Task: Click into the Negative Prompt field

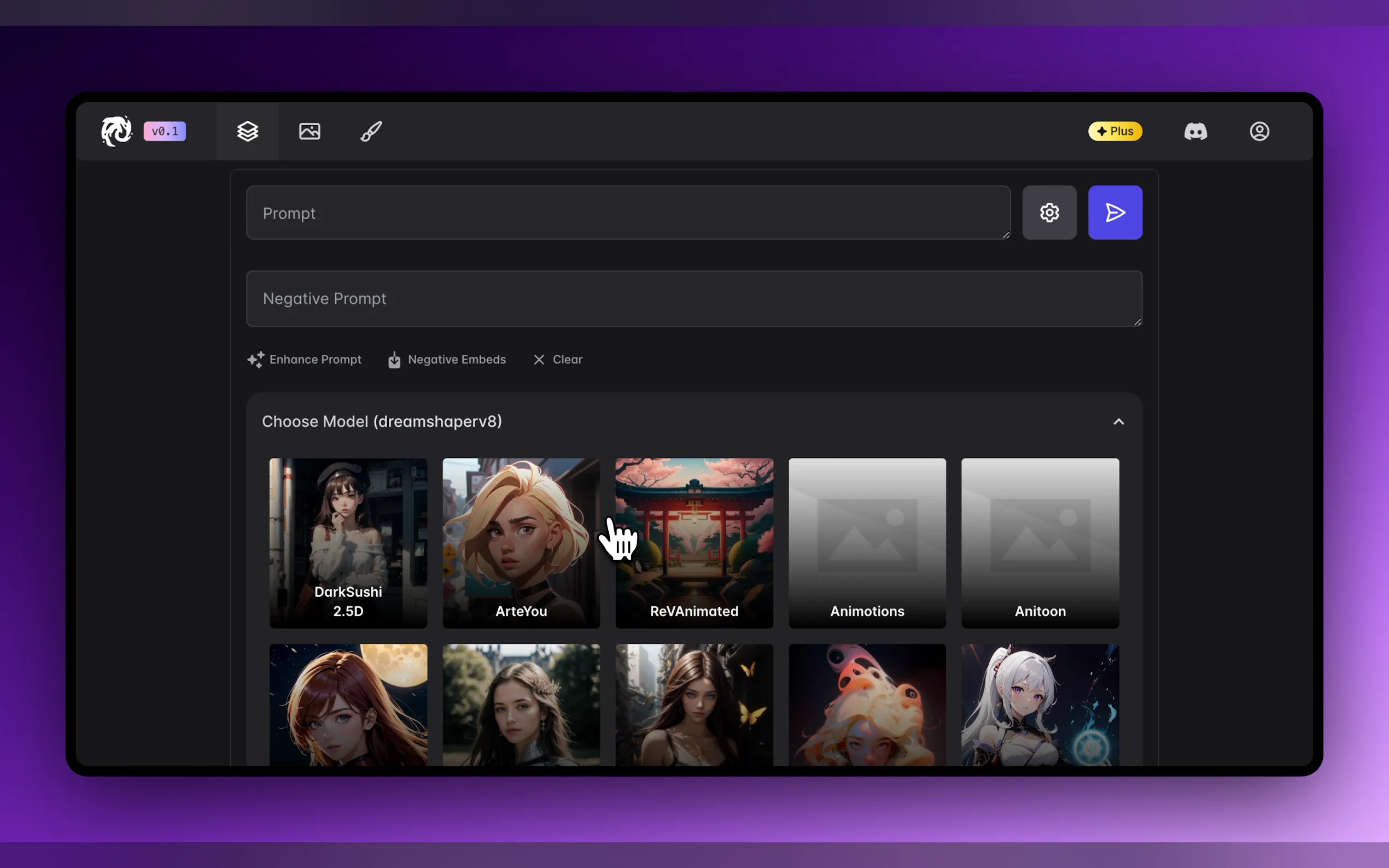Action: click(x=693, y=298)
